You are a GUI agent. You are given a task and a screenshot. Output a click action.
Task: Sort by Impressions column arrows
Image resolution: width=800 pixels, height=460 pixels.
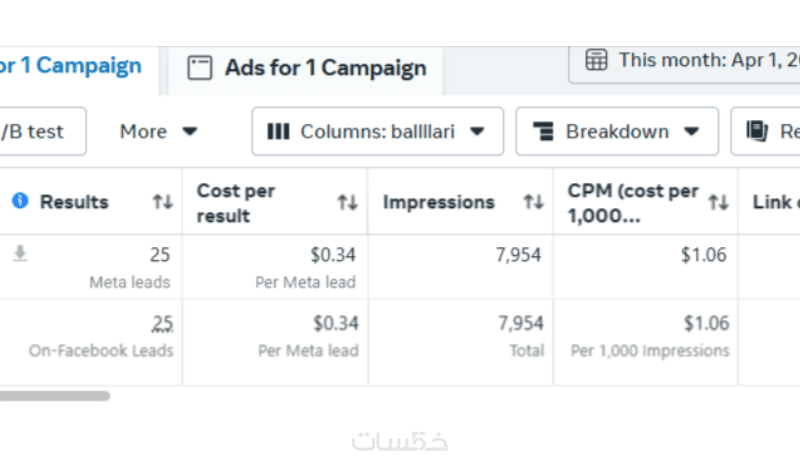pos(533,202)
